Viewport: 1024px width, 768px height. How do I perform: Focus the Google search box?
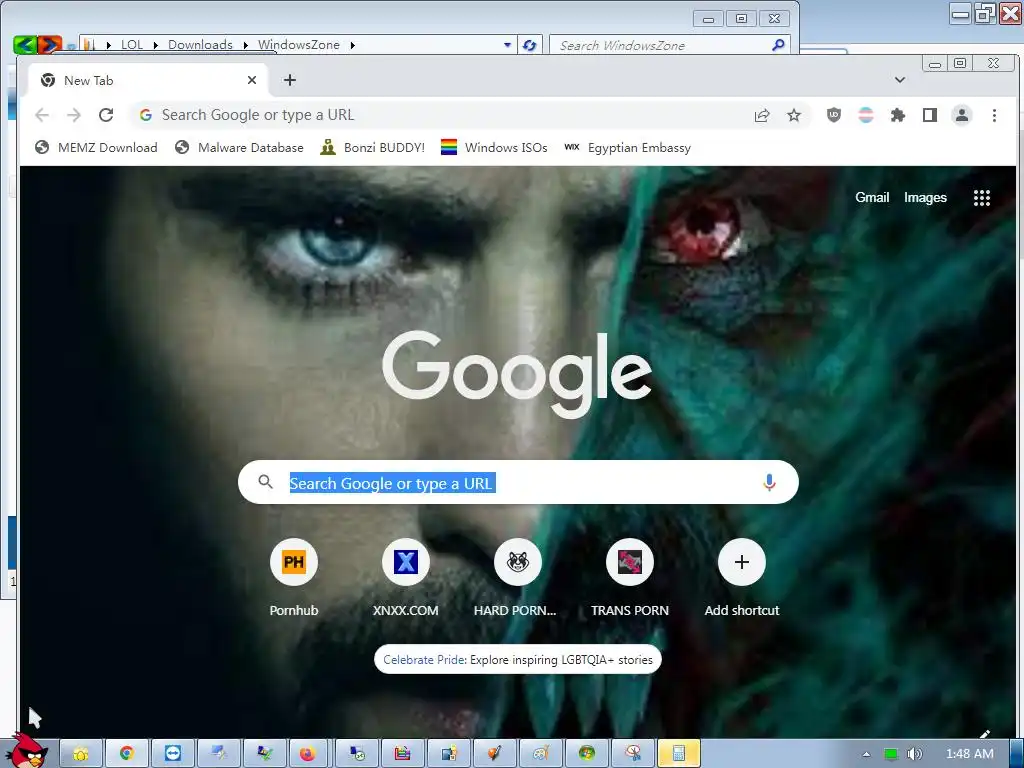pos(518,482)
